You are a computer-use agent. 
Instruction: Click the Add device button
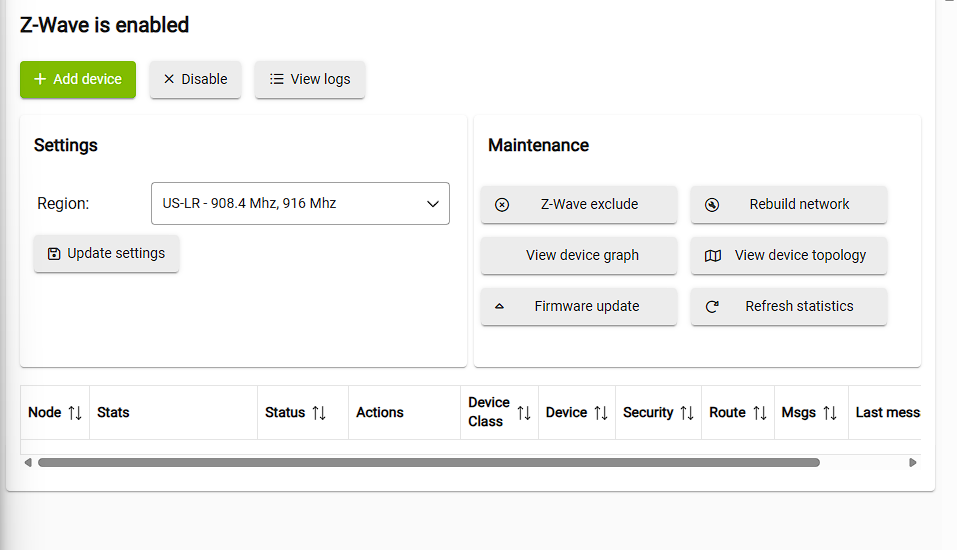pos(78,79)
